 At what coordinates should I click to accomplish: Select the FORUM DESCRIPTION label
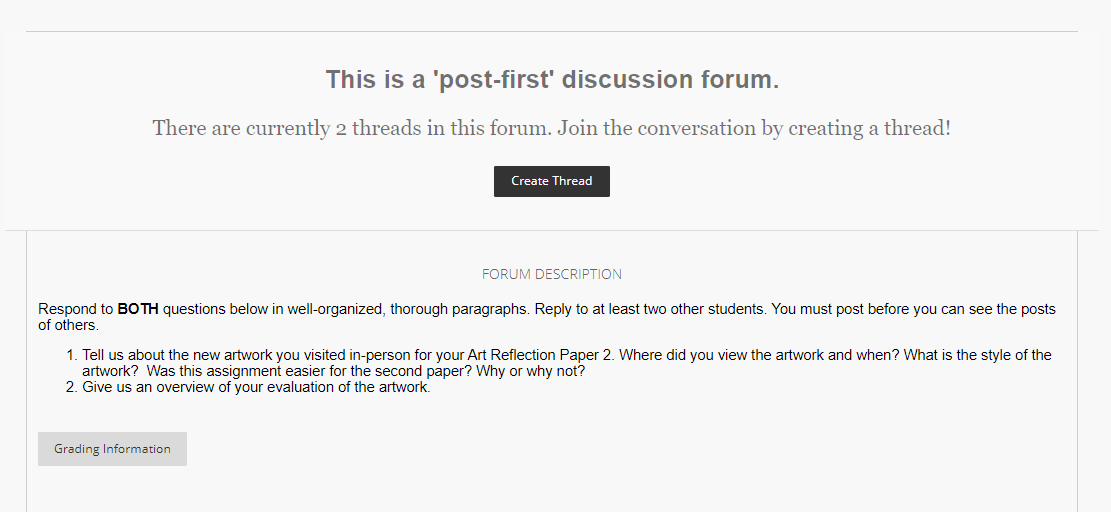[x=551, y=274]
